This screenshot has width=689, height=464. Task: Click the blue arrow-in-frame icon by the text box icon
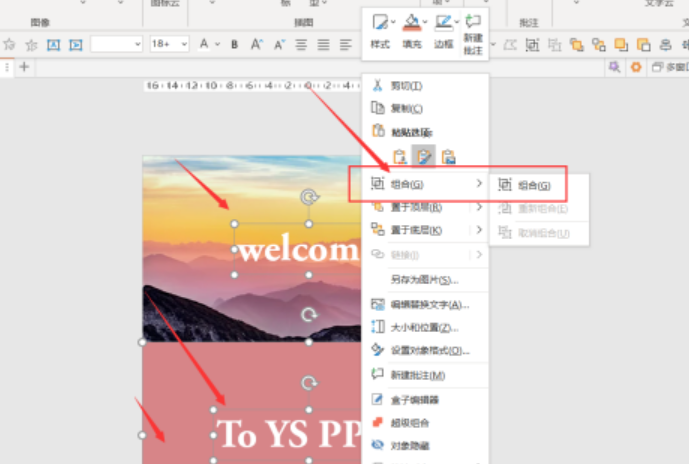(x=76, y=44)
